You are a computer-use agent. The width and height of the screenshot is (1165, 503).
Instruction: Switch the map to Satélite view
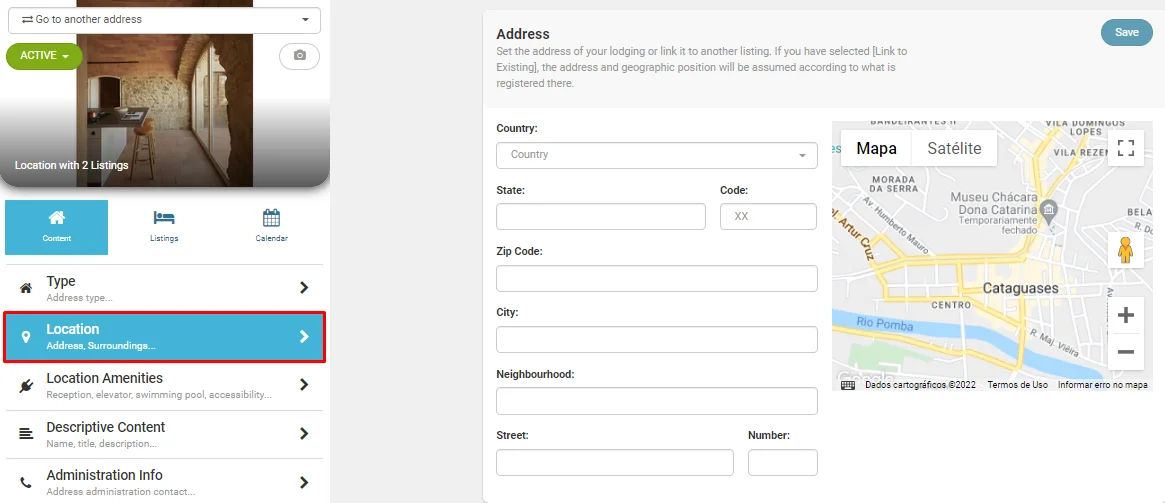tap(954, 149)
